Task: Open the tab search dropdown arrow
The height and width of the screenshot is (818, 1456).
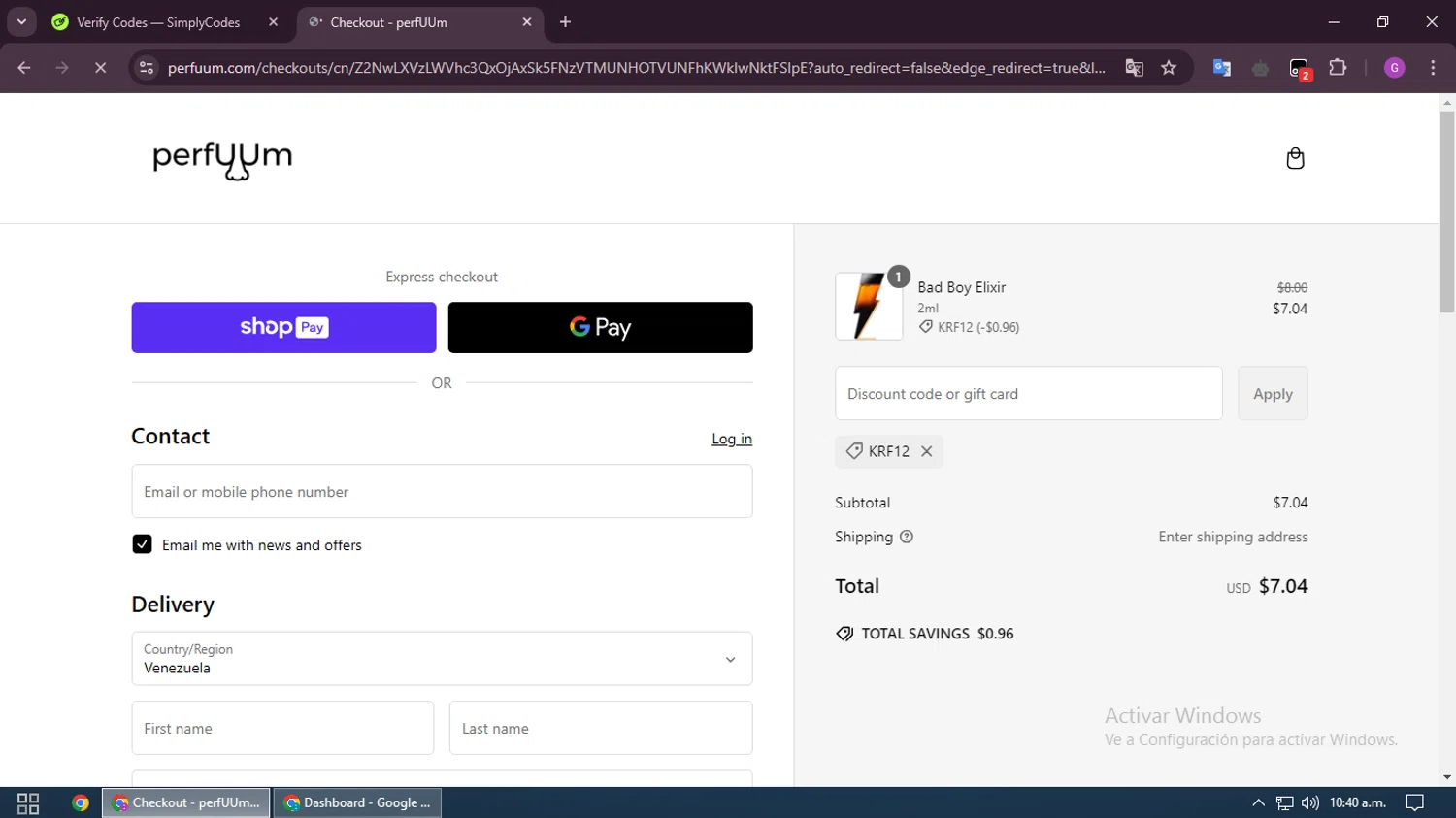Action: click(21, 21)
